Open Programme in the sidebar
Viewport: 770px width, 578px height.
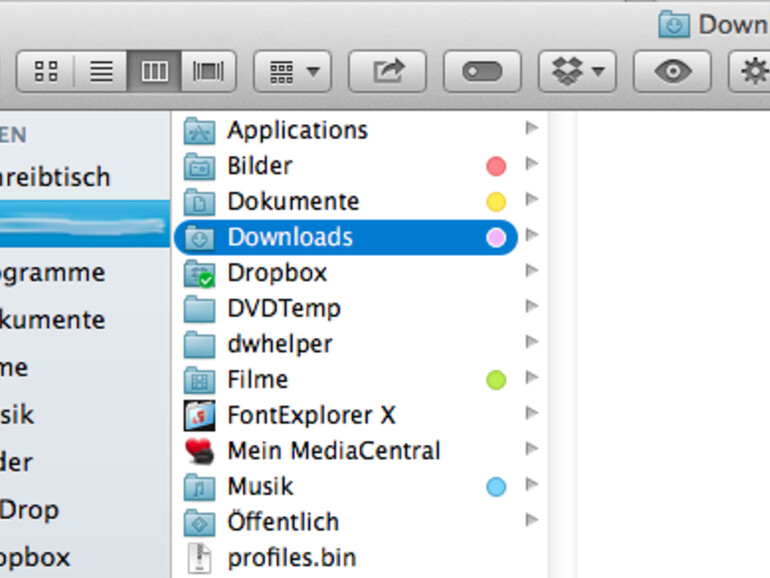[x=53, y=273]
